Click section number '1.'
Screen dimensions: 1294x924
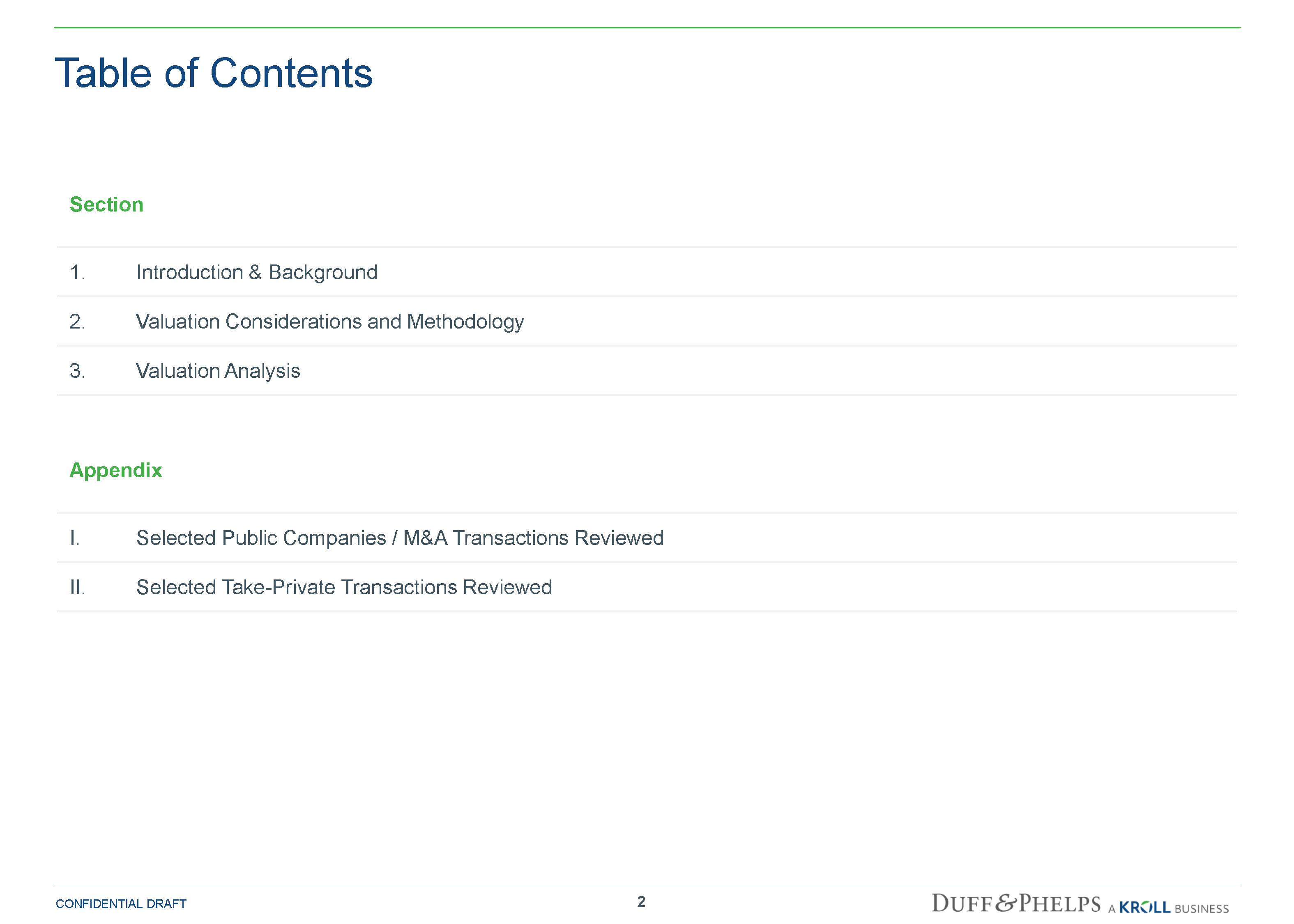pos(77,273)
